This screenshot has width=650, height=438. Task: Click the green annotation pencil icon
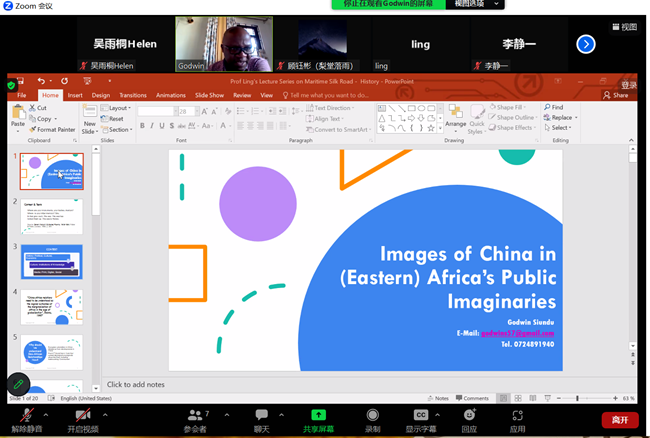[x=18, y=384]
